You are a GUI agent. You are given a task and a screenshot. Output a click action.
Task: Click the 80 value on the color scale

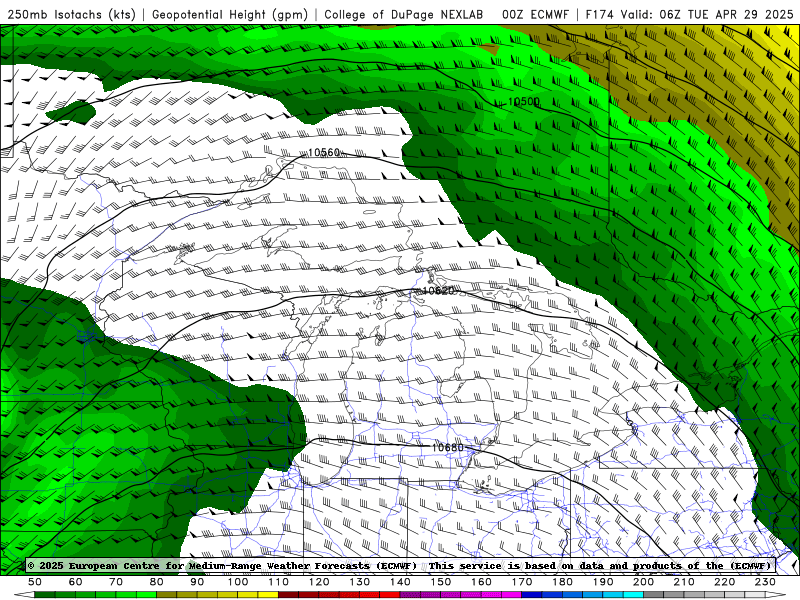coord(157,582)
